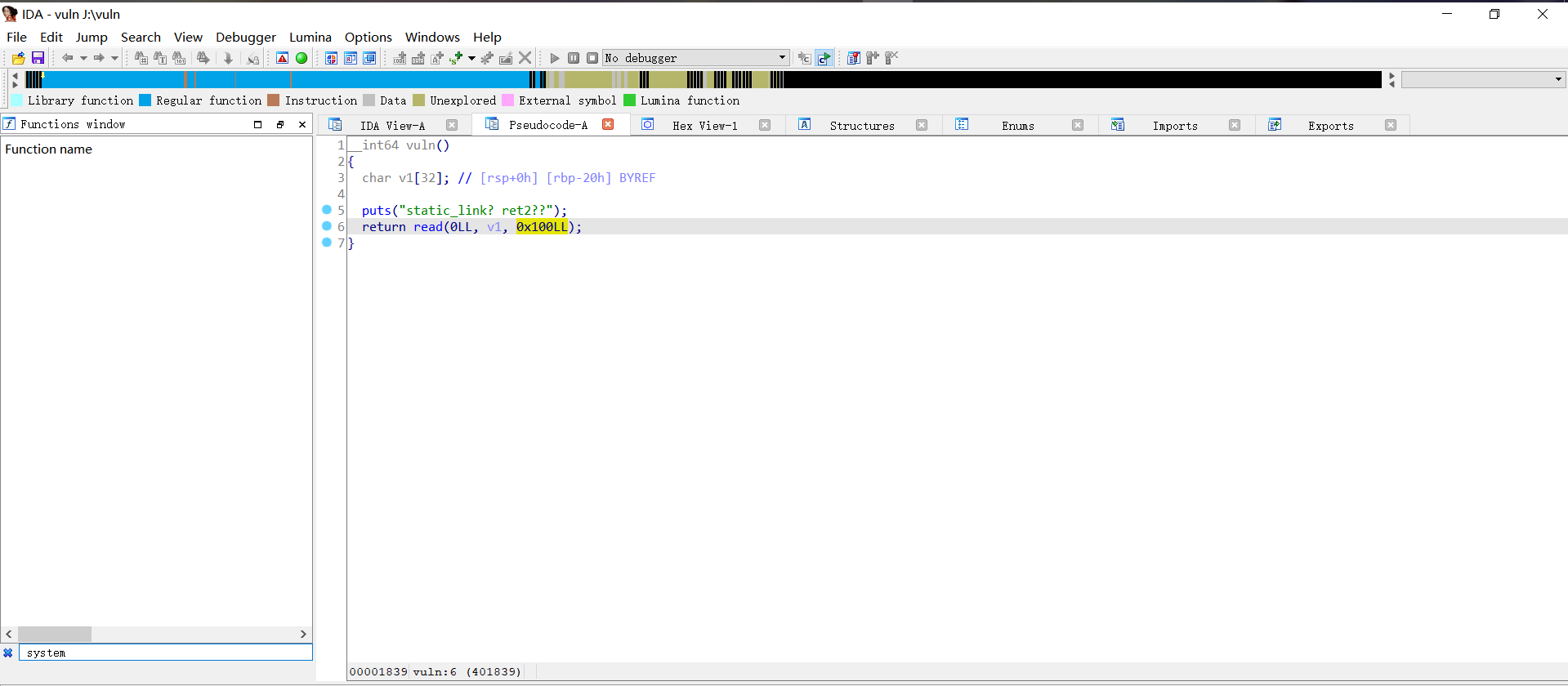This screenshot has height=686, width=1568.
Task: Toggle breakpoint dot on line 6
Action: [327, 226]
